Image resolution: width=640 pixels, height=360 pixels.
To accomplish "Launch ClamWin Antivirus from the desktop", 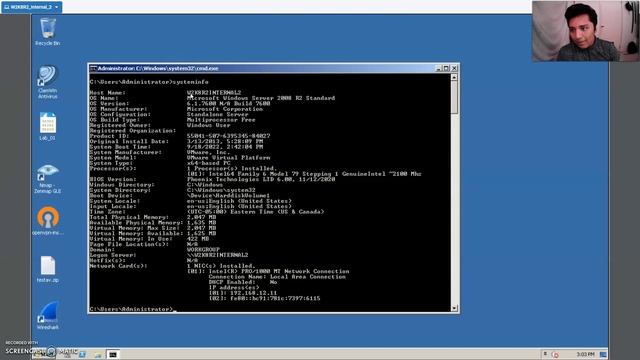I will tap(48, 82).
